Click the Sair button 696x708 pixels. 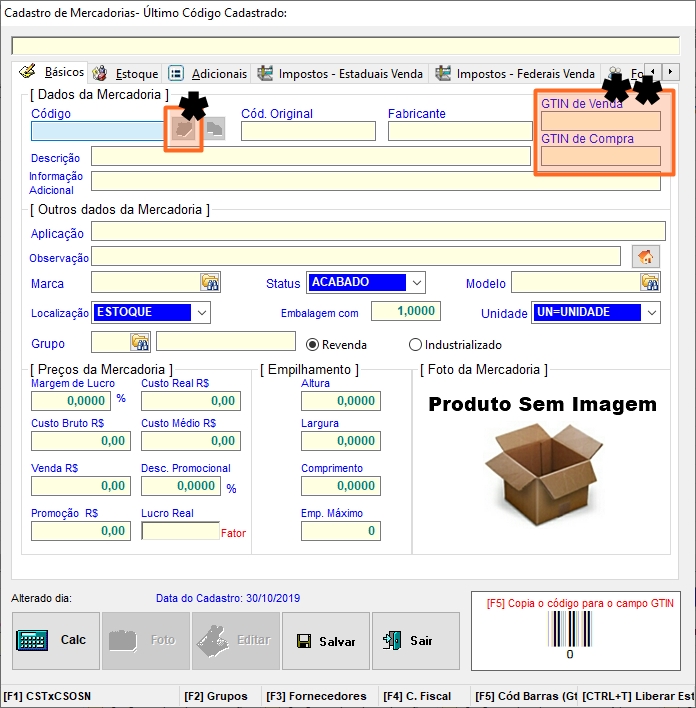pos(416,641)
